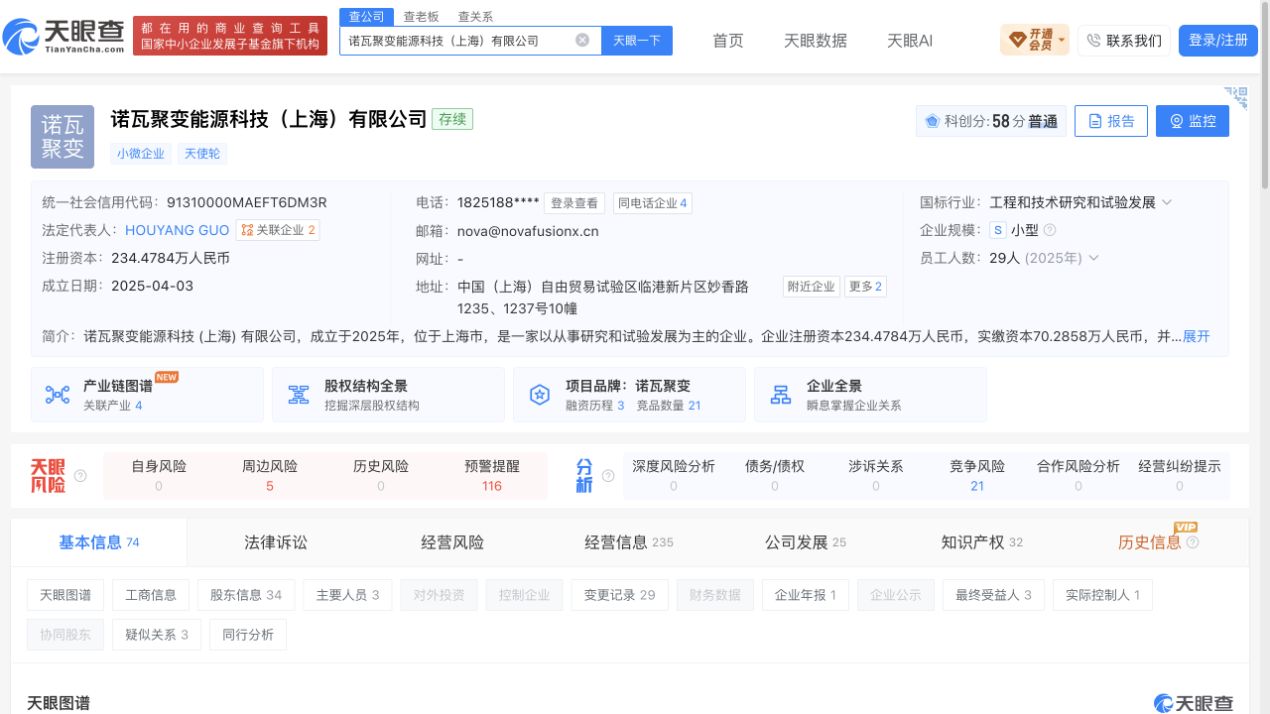Switch to the 知识产权 tab

point(982,542)
